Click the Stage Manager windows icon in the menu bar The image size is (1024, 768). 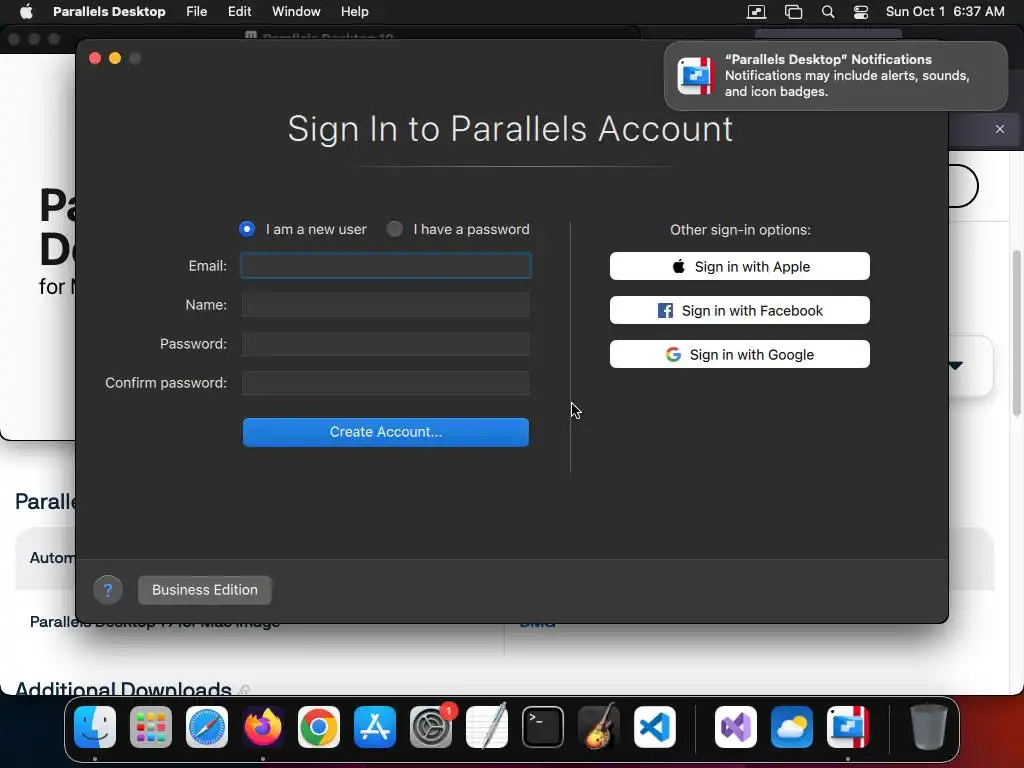coord(793,12)
